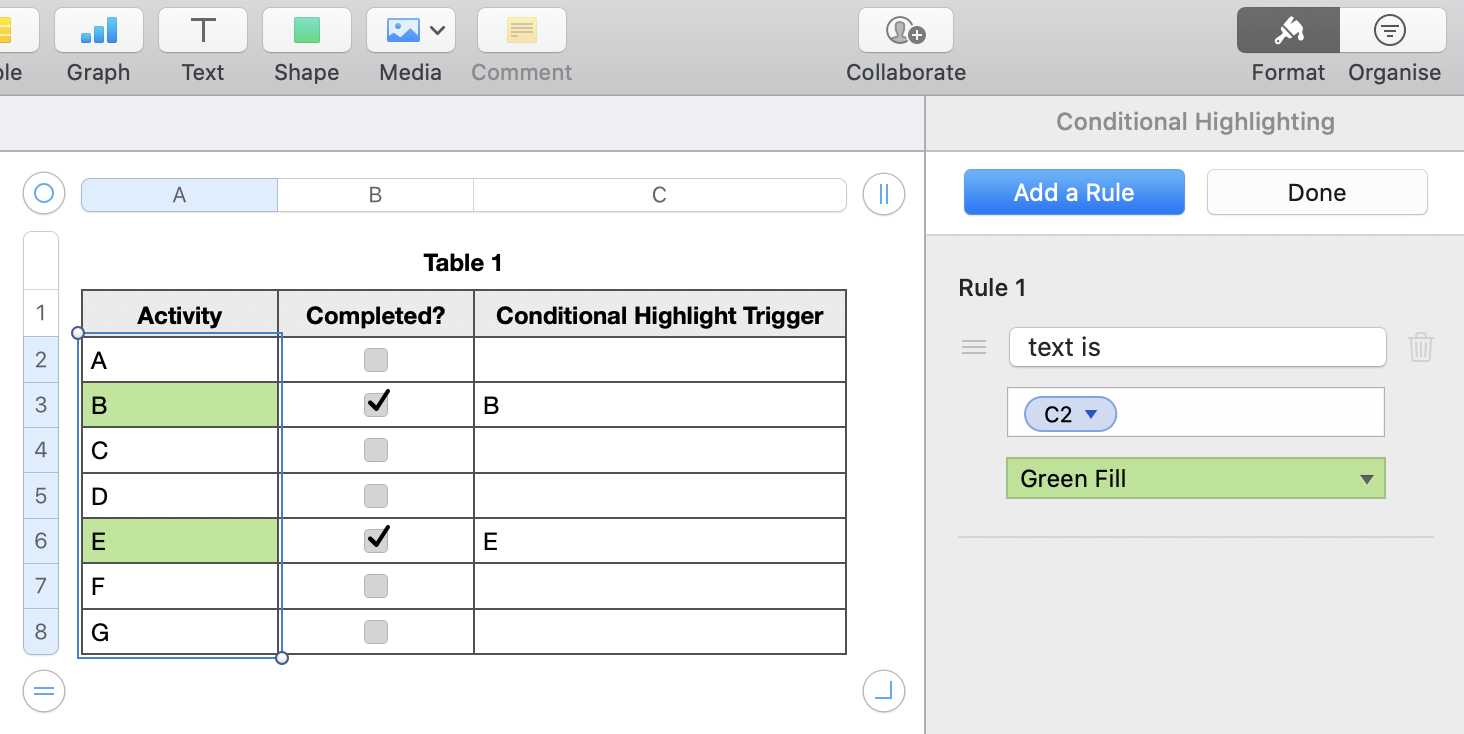1464x734 pixels.
Task: Insert a Shape from toolbar
Action: click(x=306, y=31)
